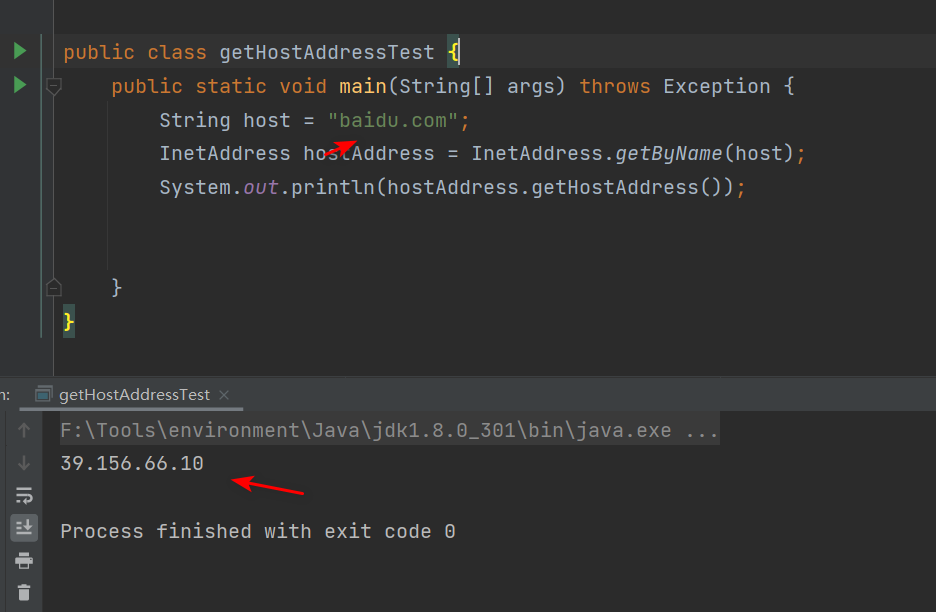
Task: Run the getHostAddressTest class from gutter
Action: click(19, 51)
